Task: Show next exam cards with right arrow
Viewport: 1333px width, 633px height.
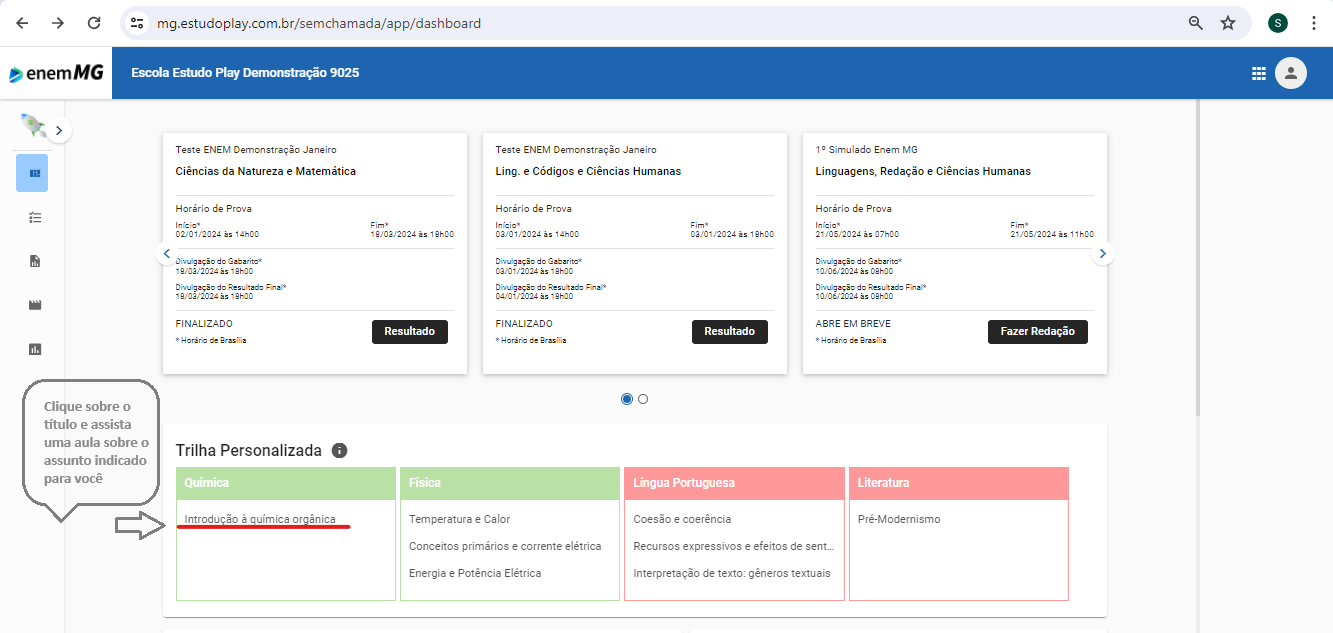Action: 1102,254
